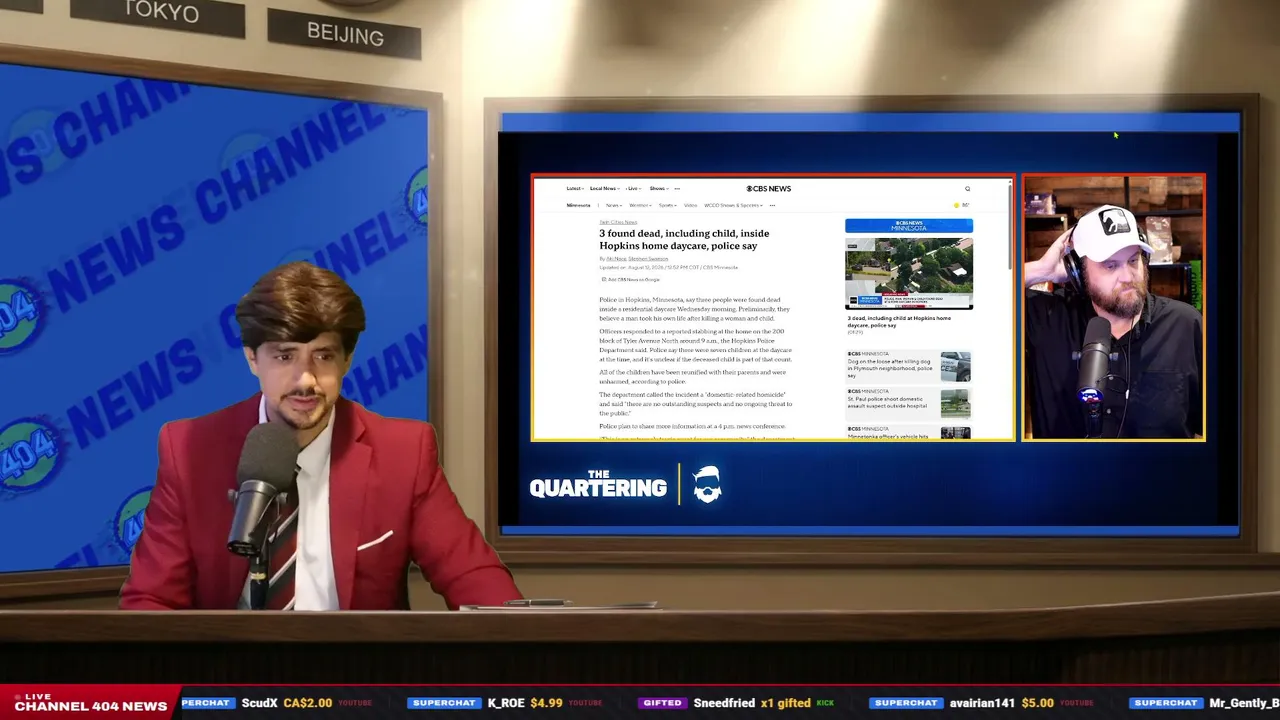Click The Quartering logo text
Screen dimensions: 1280x720
598,484
